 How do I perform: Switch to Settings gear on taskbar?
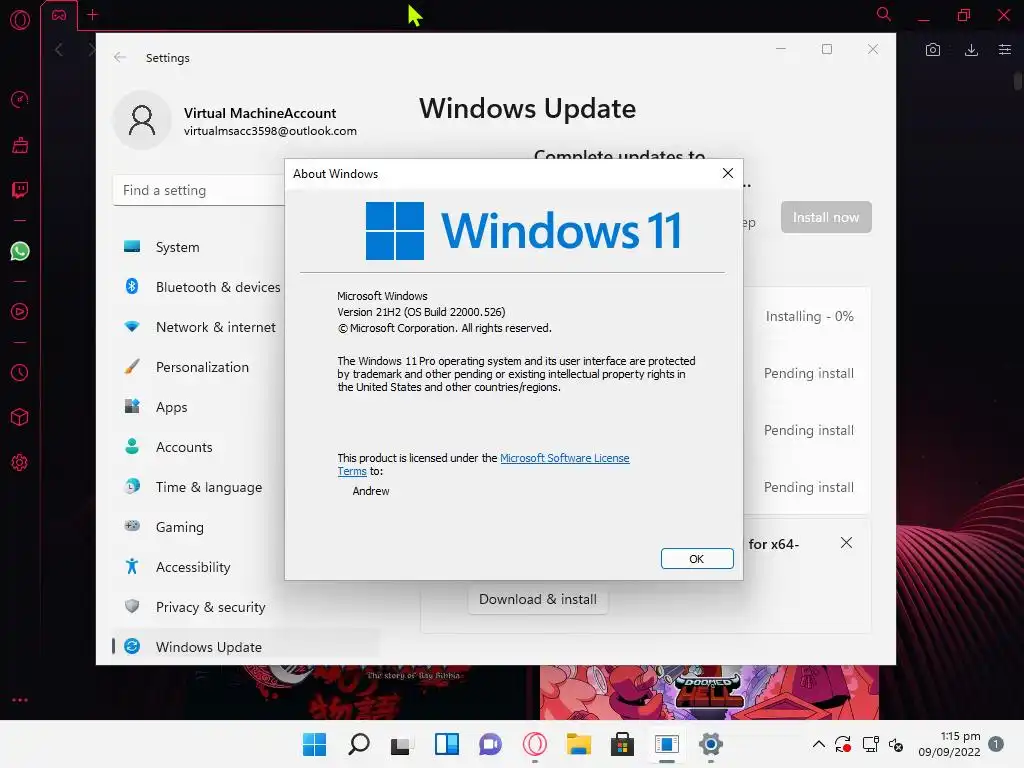tap(711, 744)
